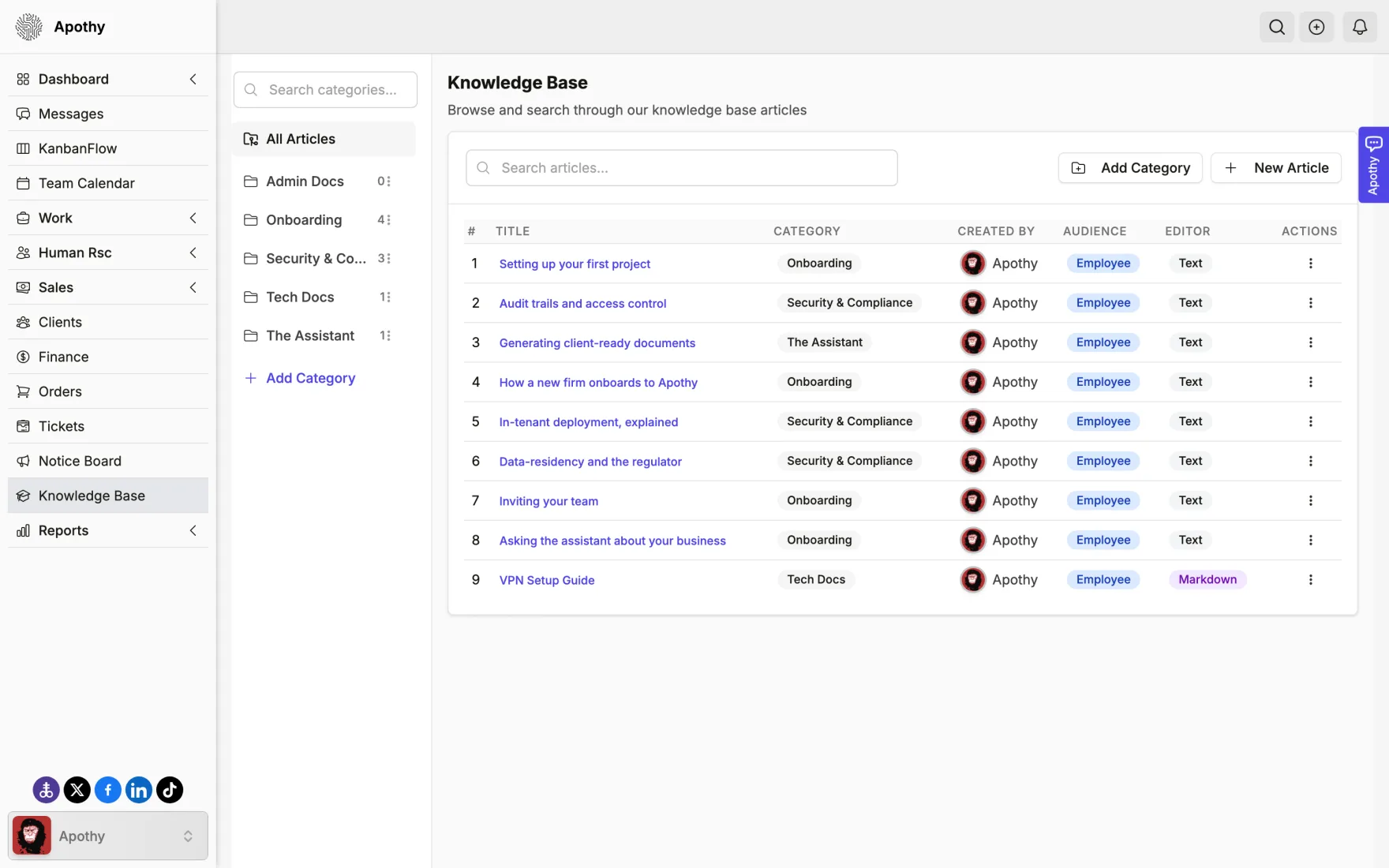Open KanbanFlow from the sidebar

pos(108,148)
